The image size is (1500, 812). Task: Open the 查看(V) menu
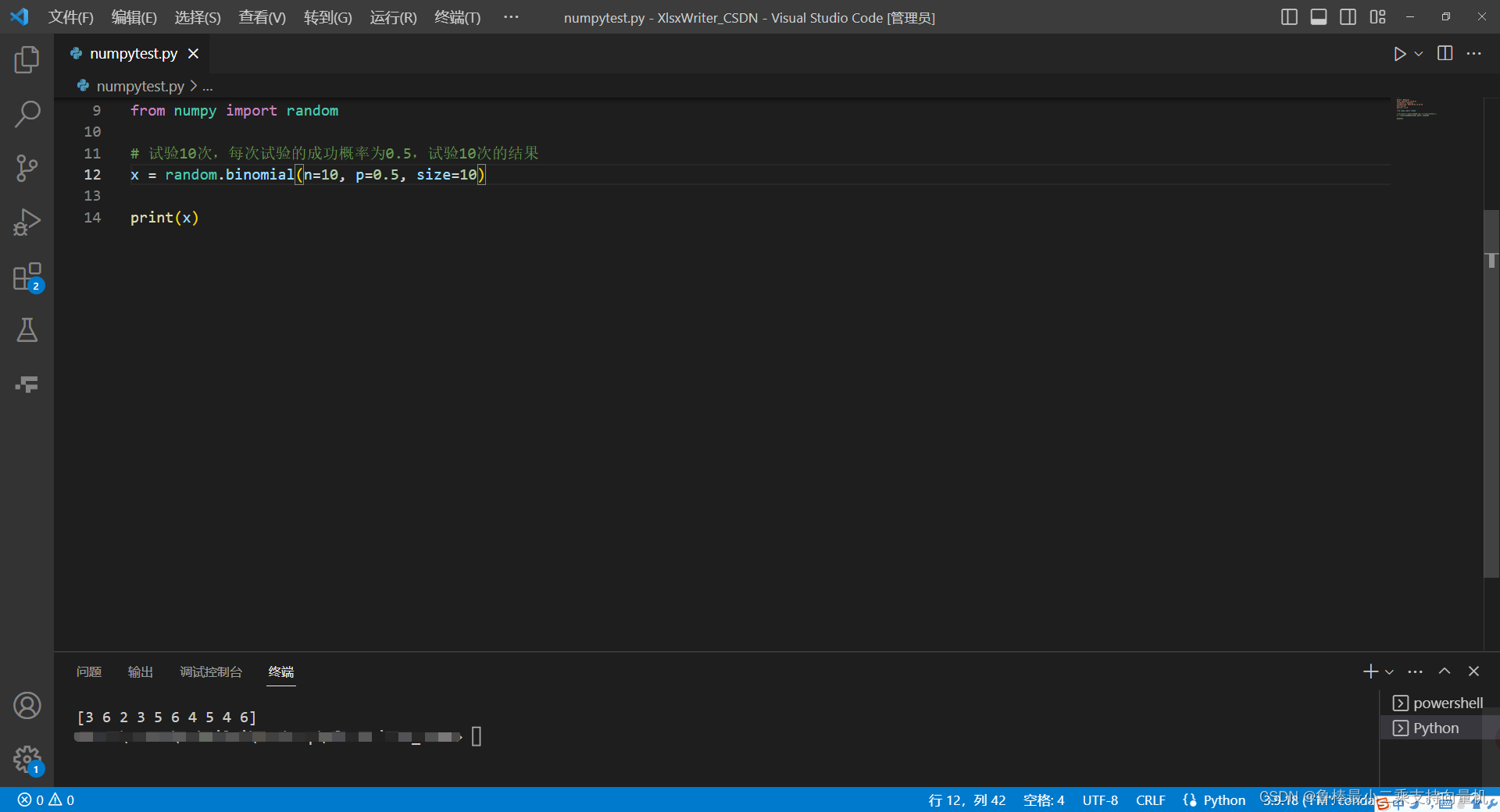tap(262, 17)
